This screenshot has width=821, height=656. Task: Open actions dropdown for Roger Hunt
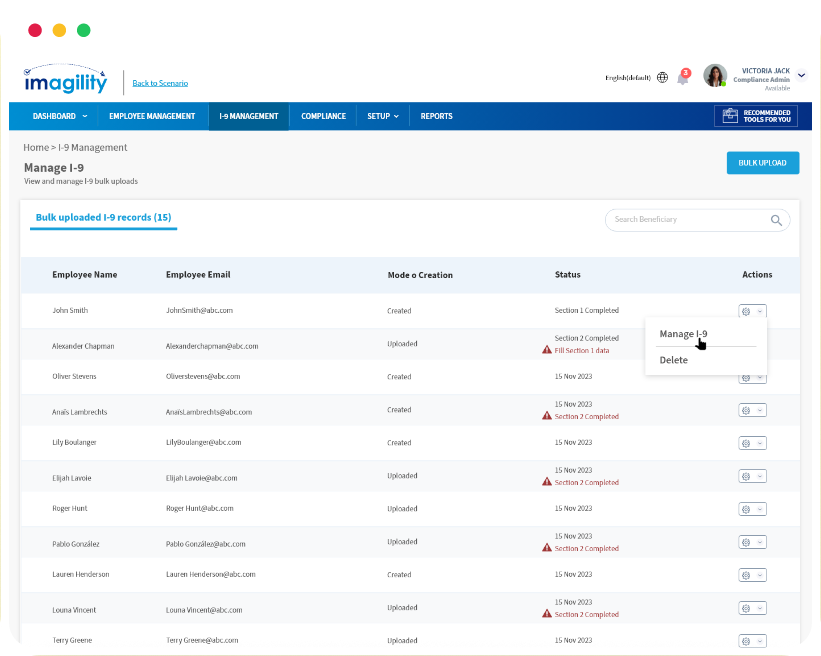(x=752, y=509)
